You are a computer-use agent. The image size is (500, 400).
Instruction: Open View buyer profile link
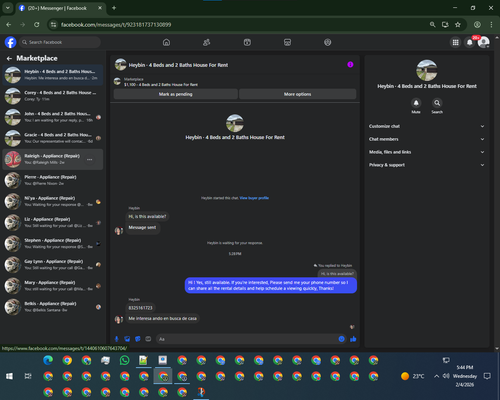[x=254, y=198]
